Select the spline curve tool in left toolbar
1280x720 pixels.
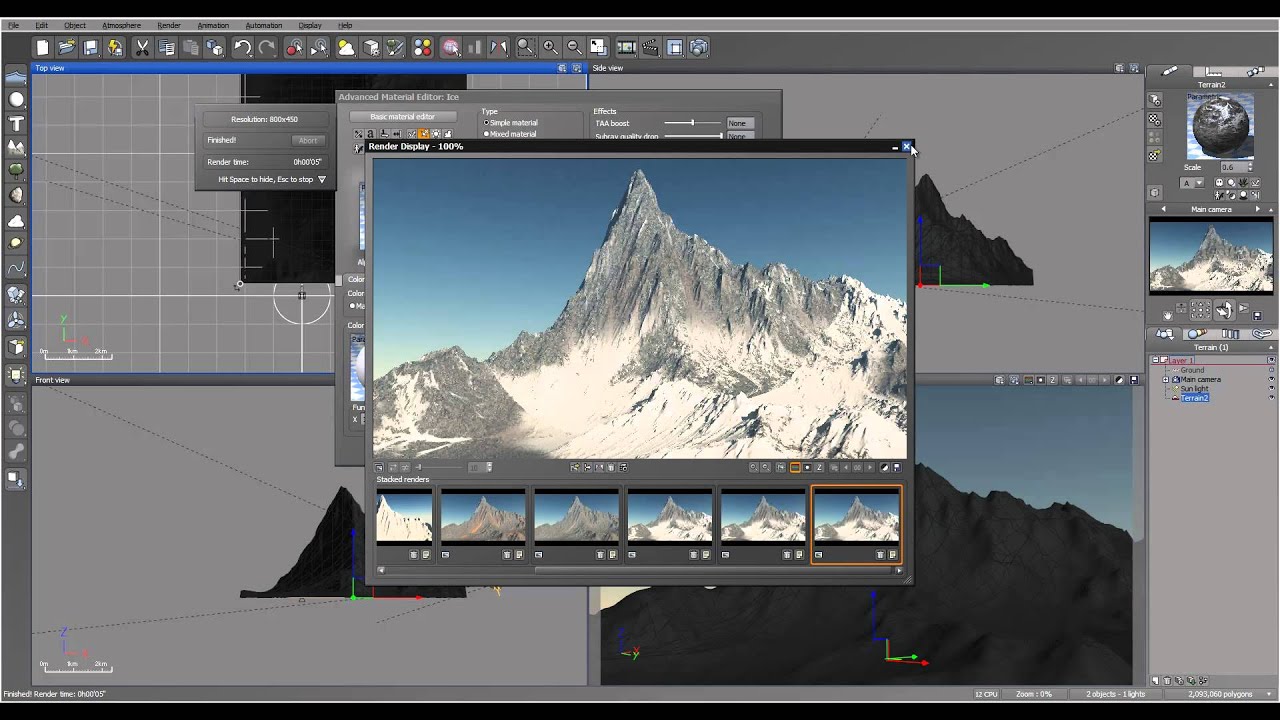(x=16, y=268)
